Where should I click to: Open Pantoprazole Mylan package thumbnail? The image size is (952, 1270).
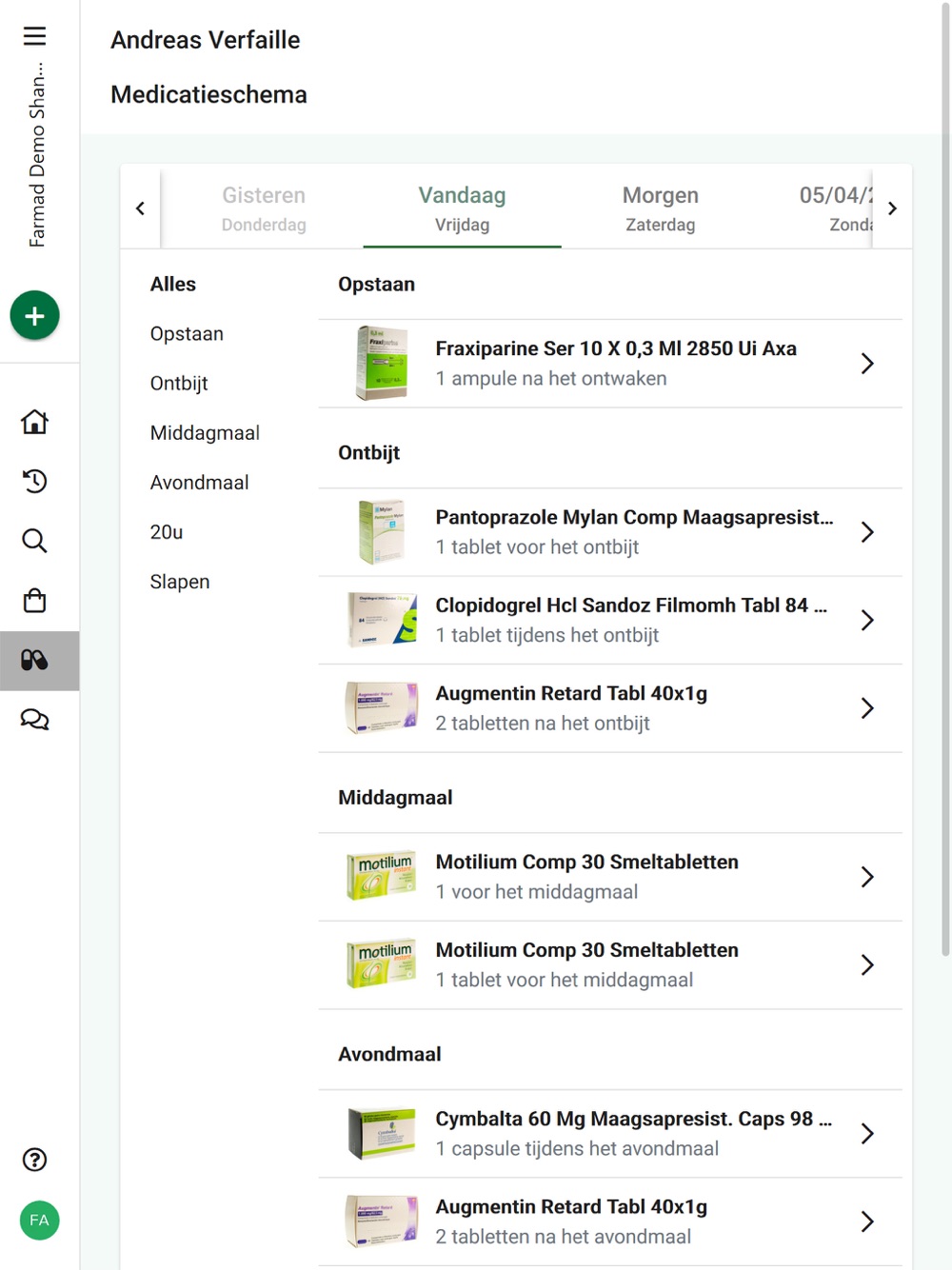click(382, 532)
